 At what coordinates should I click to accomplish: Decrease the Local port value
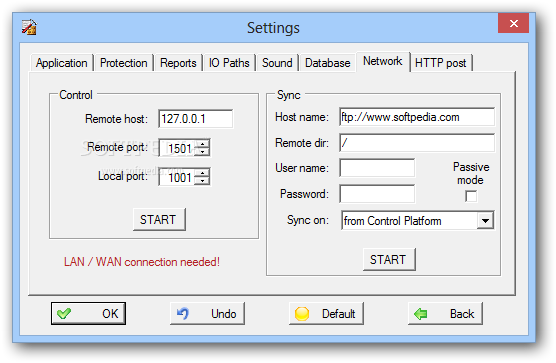[202, 181]
